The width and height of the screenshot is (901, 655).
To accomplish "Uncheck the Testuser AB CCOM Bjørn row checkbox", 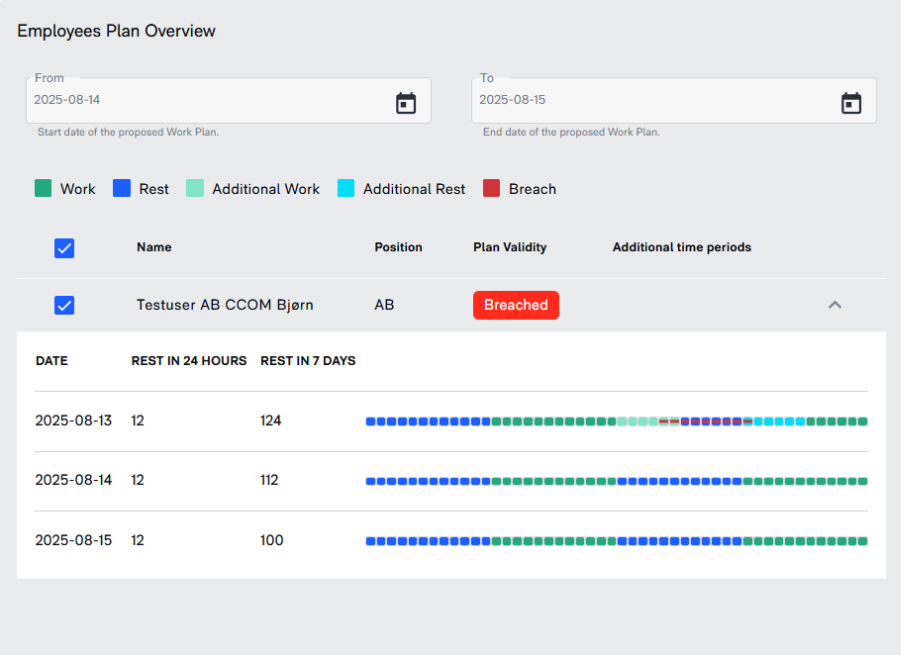I will 64,305.
